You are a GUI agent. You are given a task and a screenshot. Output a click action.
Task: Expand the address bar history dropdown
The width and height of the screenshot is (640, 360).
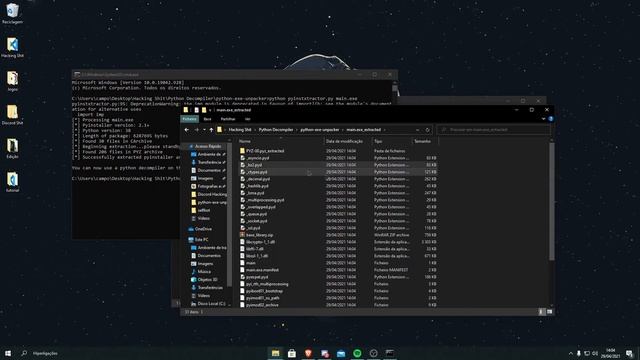pos(417,130)
